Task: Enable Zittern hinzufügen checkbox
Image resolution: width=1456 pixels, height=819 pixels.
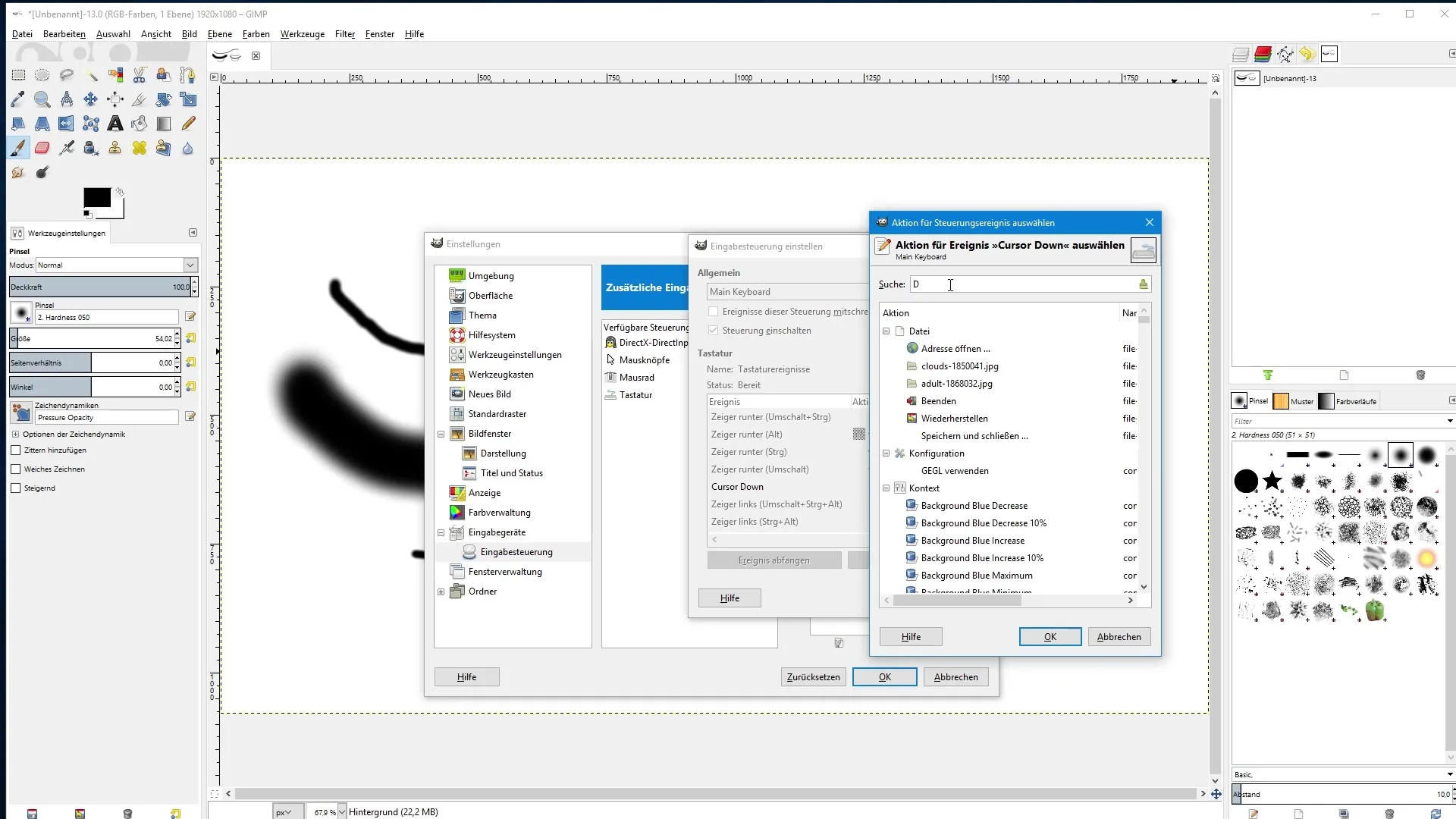Action: tap(16, 450)
